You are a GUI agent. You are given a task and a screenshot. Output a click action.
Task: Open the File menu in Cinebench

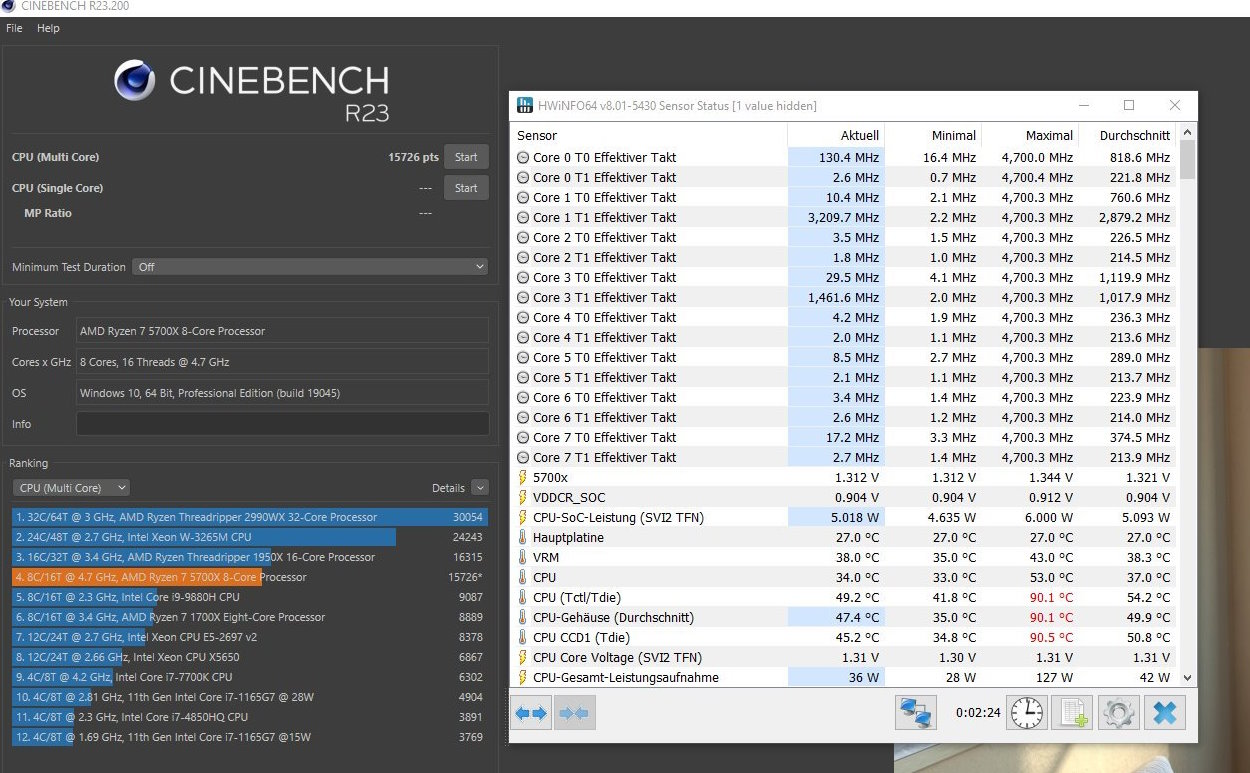pyautogui.click(x=14, y=28)
